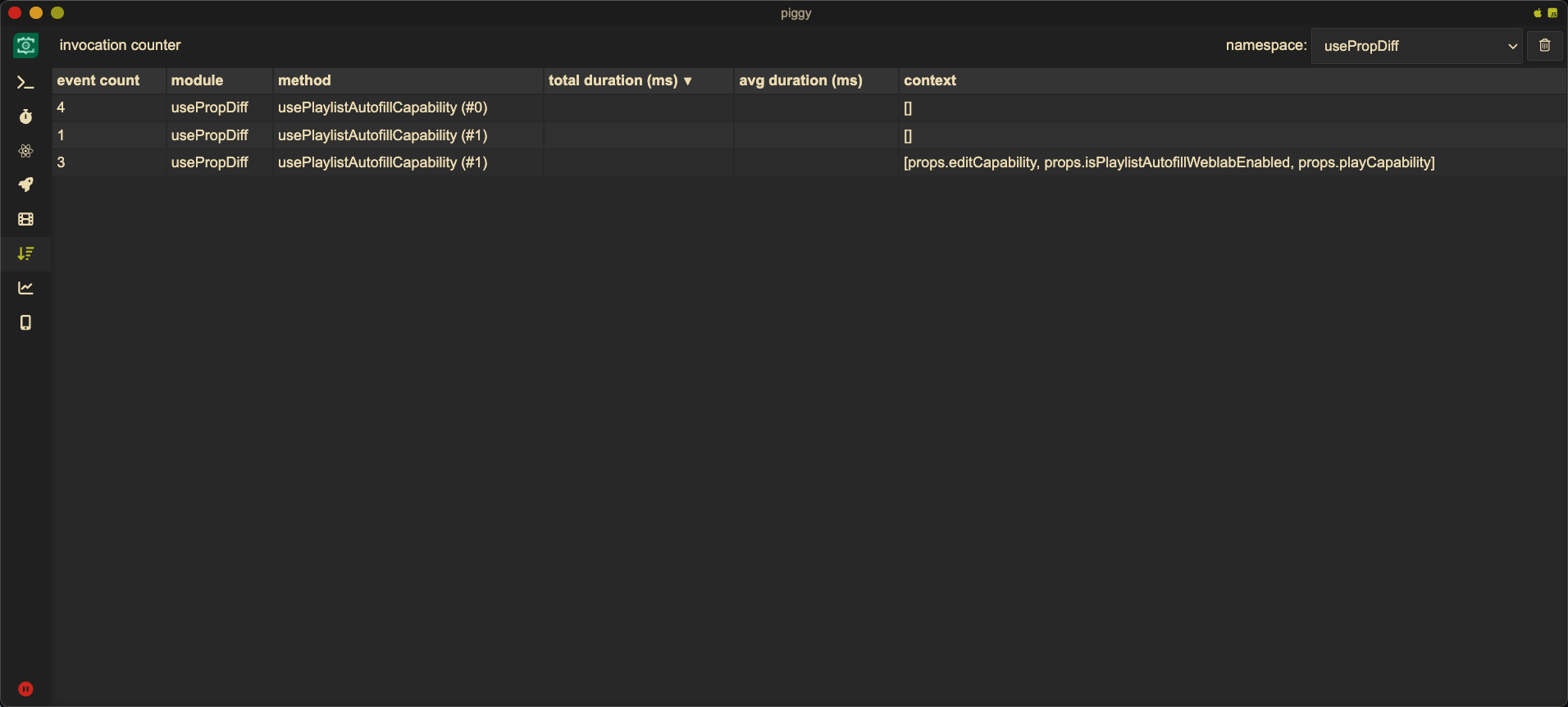Select the invocation counter sort icon
Screen dimensions: 1568x707
25,253
